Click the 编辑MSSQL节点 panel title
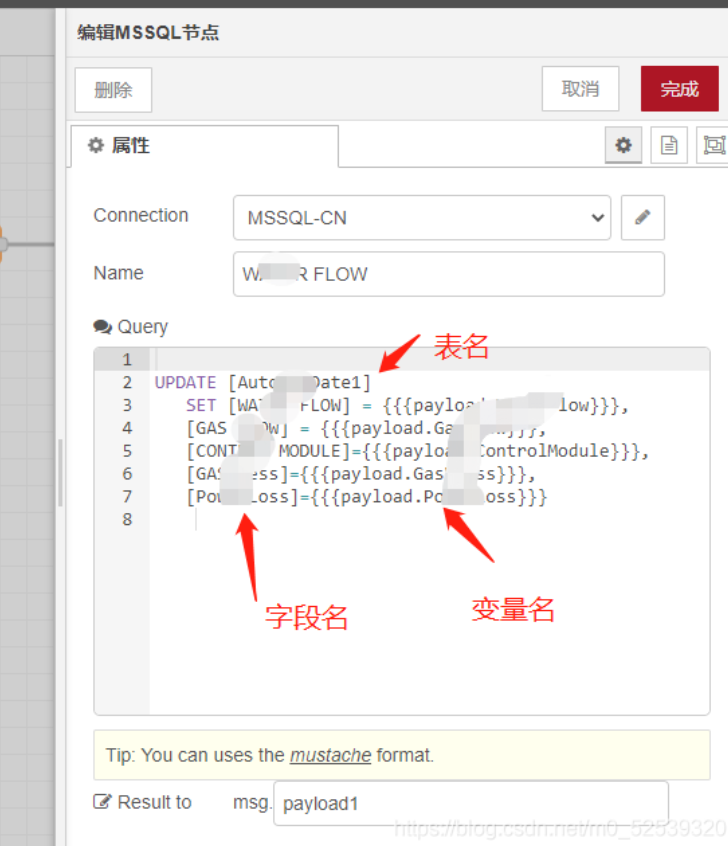Image resolution: width=728 pixels, height=846 pixels. pyautogui.click(x=148, y=32)
